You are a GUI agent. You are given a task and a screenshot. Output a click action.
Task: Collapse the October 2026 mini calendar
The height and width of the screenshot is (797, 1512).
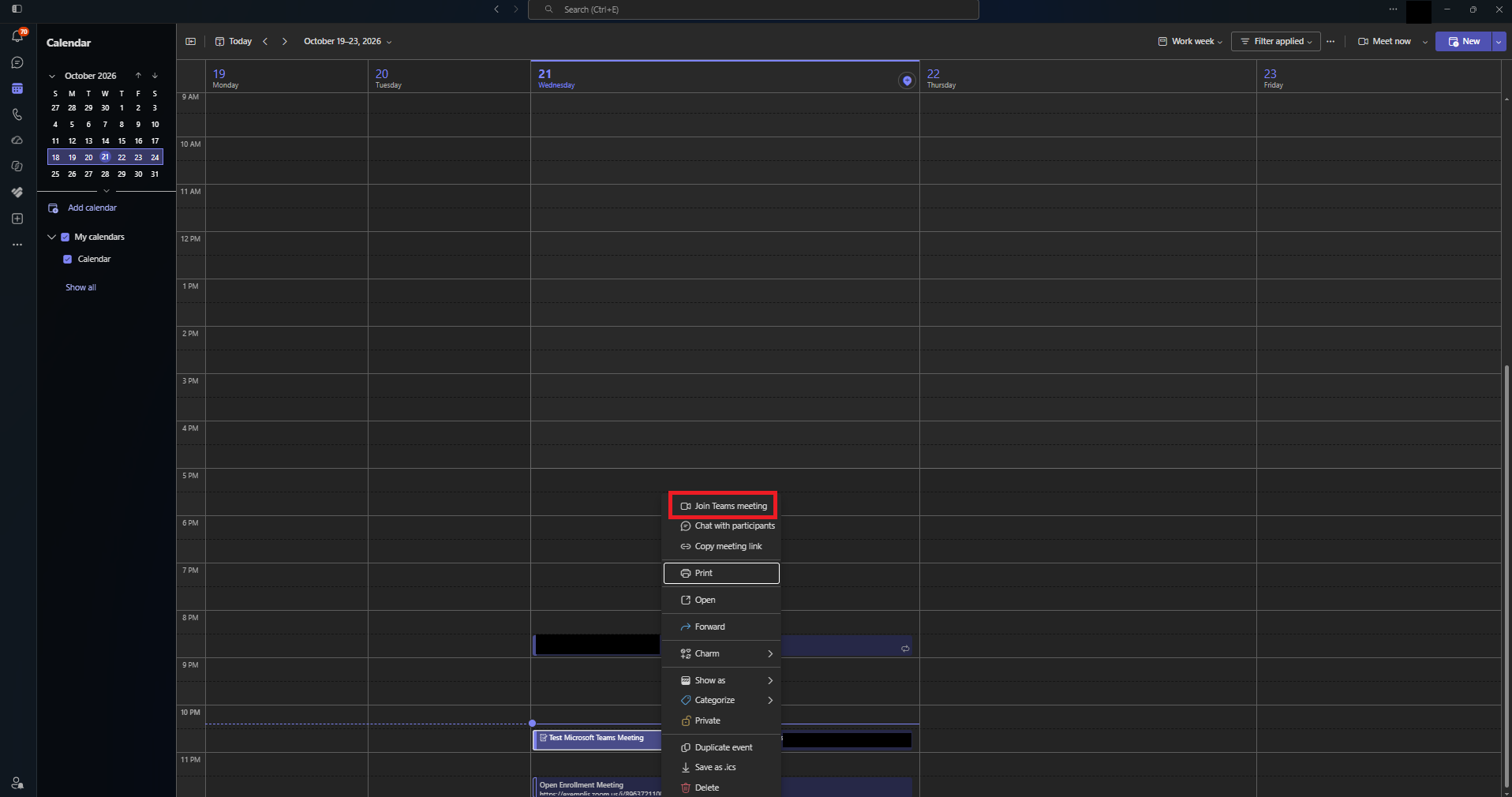click(52, 76)
